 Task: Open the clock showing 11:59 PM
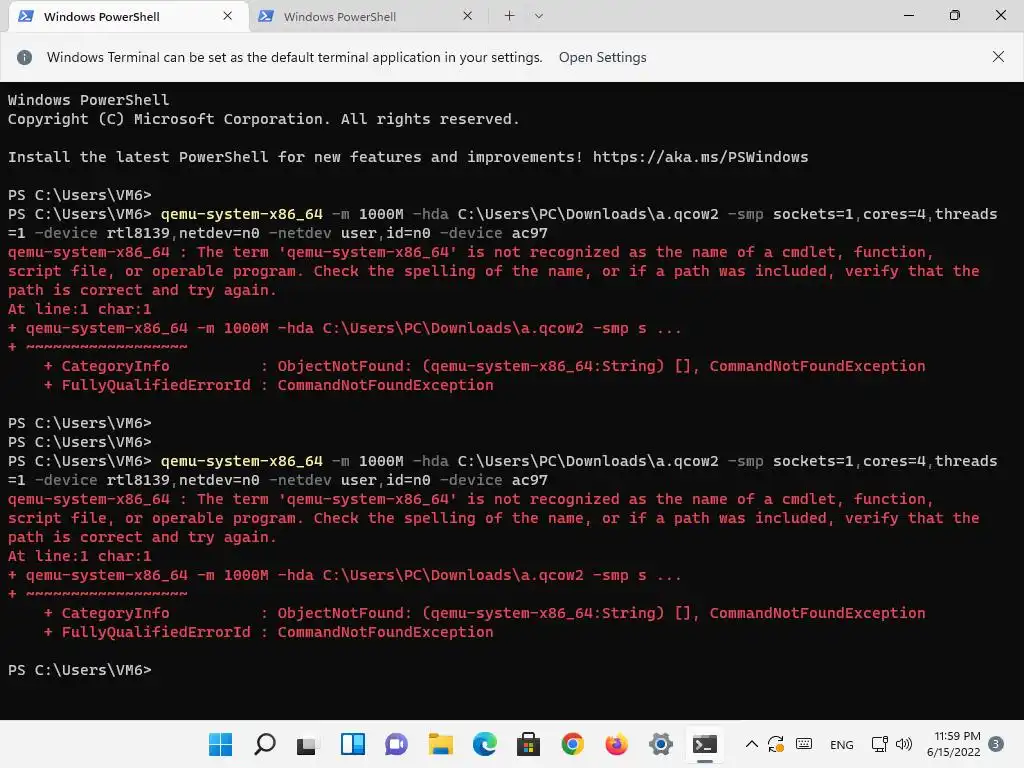click(953, 744)
